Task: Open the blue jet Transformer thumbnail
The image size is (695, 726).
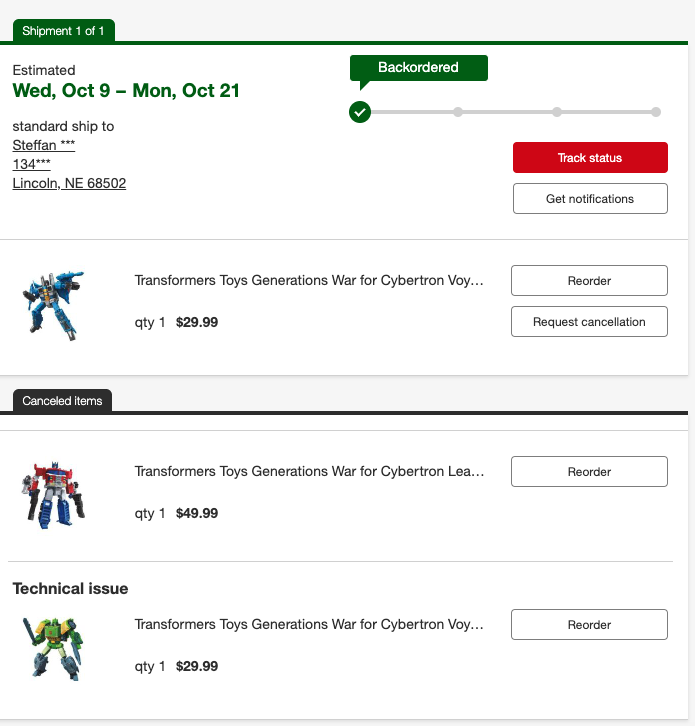Action: coord(55,304)
